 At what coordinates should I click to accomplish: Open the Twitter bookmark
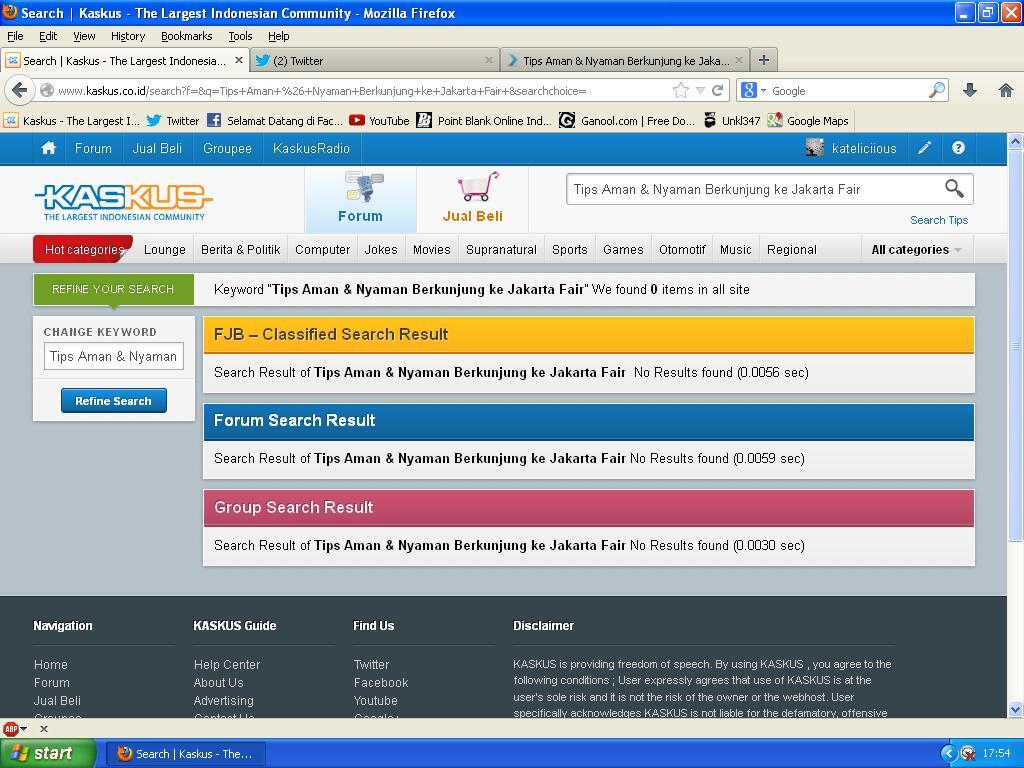pyautogui.click(x=173, y=121)
